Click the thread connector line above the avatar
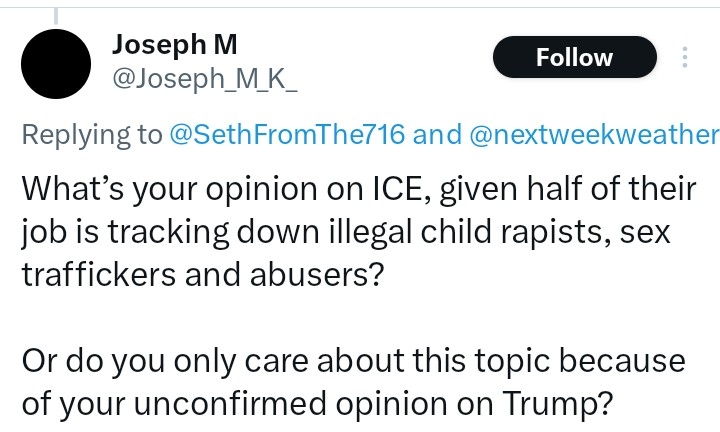This screenshot has width=720, height=432. (56, 14)
